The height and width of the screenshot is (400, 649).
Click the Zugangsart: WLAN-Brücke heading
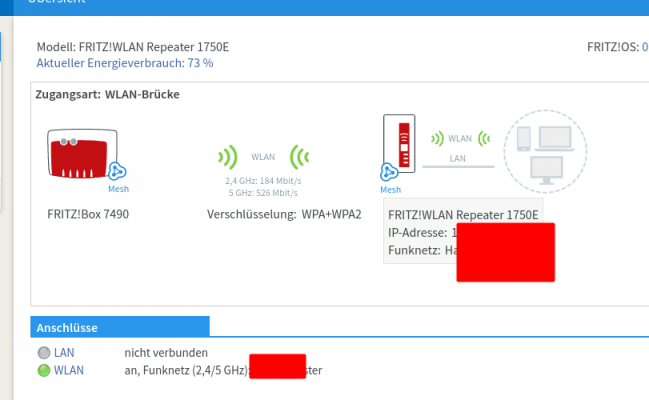[108, 94]
